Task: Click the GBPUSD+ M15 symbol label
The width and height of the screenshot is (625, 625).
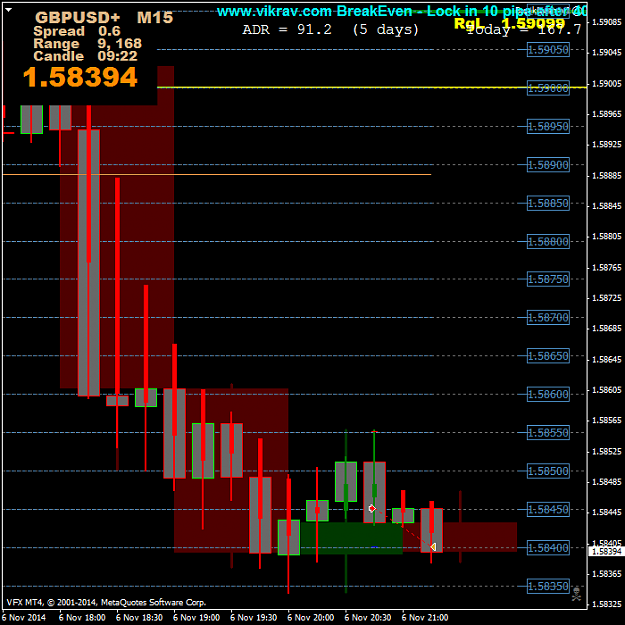Action: pos(104,18)
